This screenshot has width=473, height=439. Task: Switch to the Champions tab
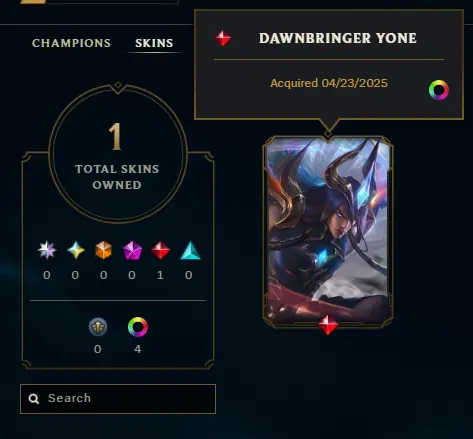pyautogui.click(x=71, y=43)
